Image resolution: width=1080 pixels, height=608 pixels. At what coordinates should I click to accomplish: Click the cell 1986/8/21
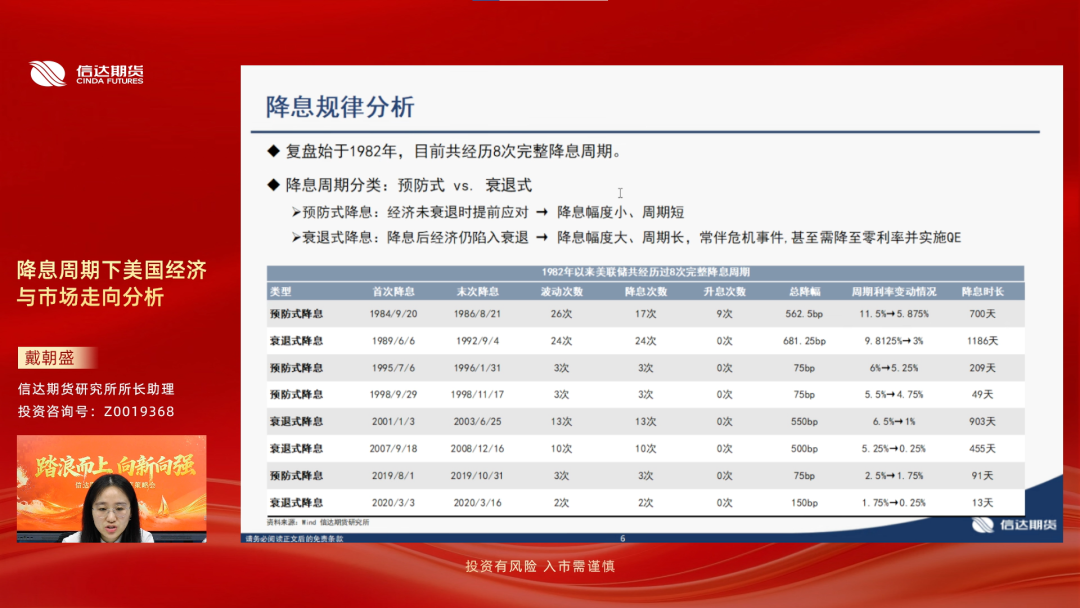(x=477, y=313)
